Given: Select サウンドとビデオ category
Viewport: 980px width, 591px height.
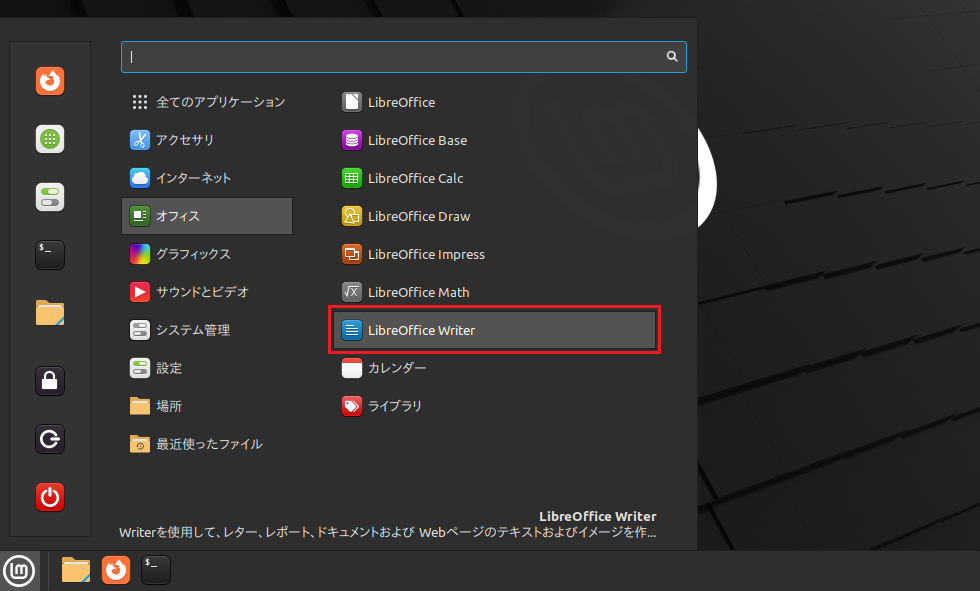Looking at the screenshot, I should click(207, 292).
